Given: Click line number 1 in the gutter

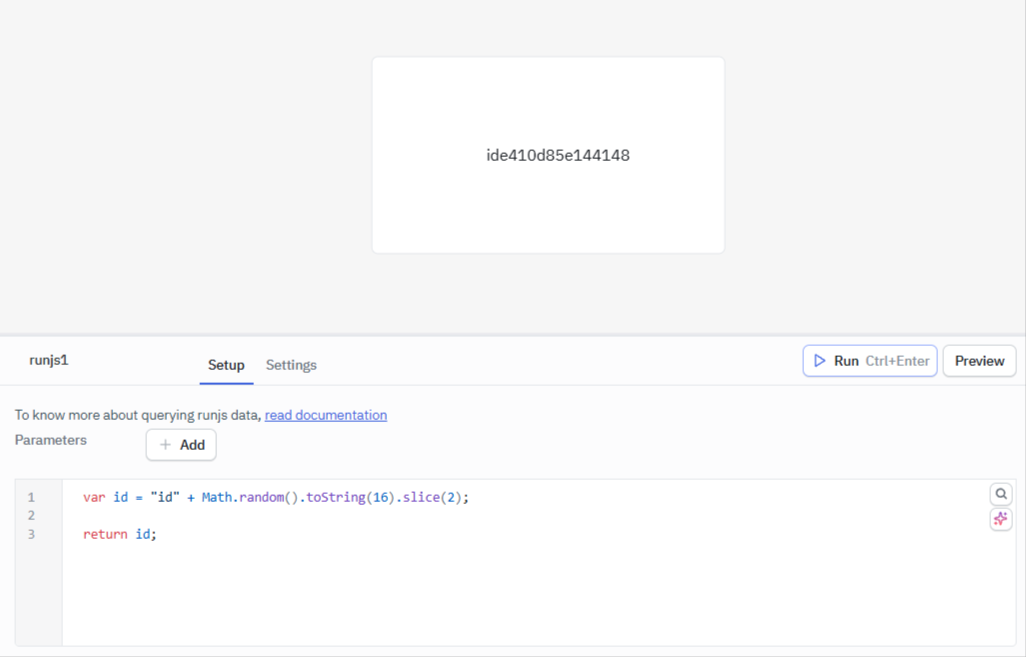Looking at the screenshot, I should [31, 496].
